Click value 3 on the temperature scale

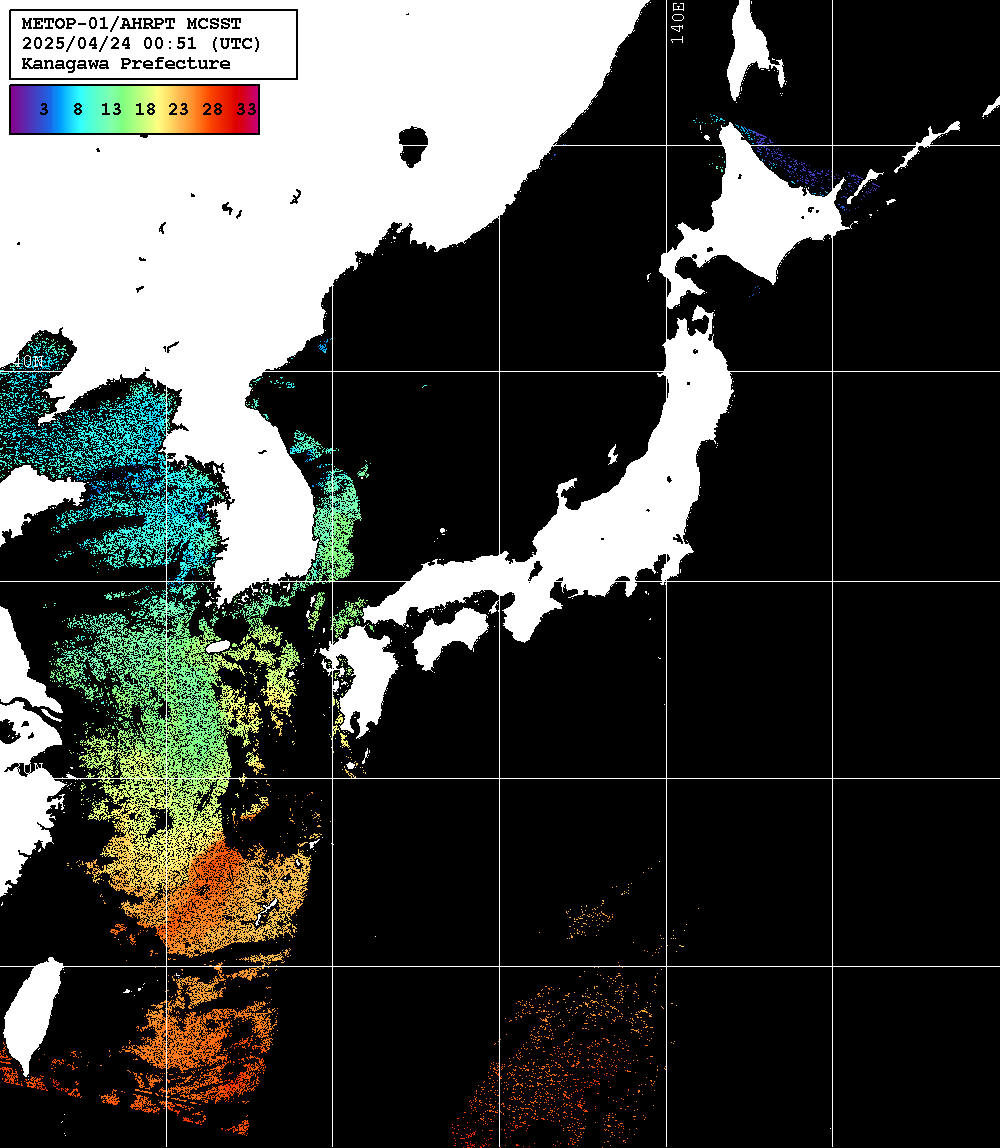pyautogui.click(x=44, y=109)
